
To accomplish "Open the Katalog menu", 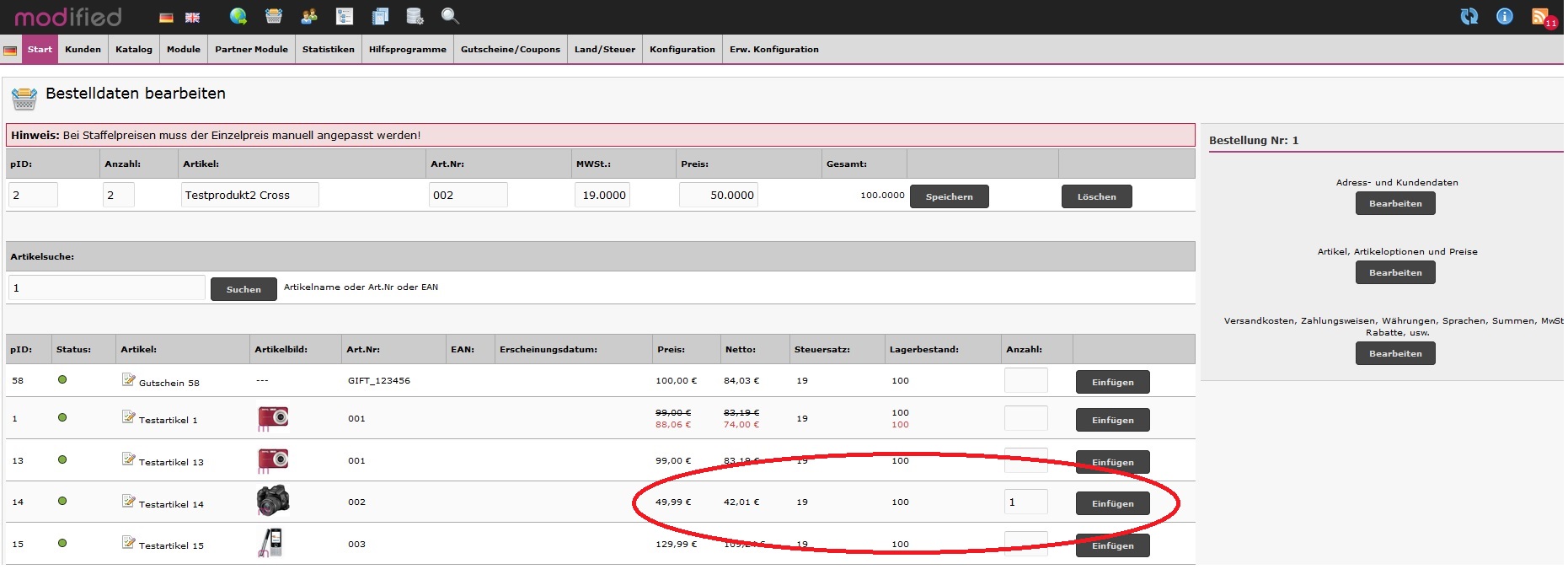I will coord(134,50).
